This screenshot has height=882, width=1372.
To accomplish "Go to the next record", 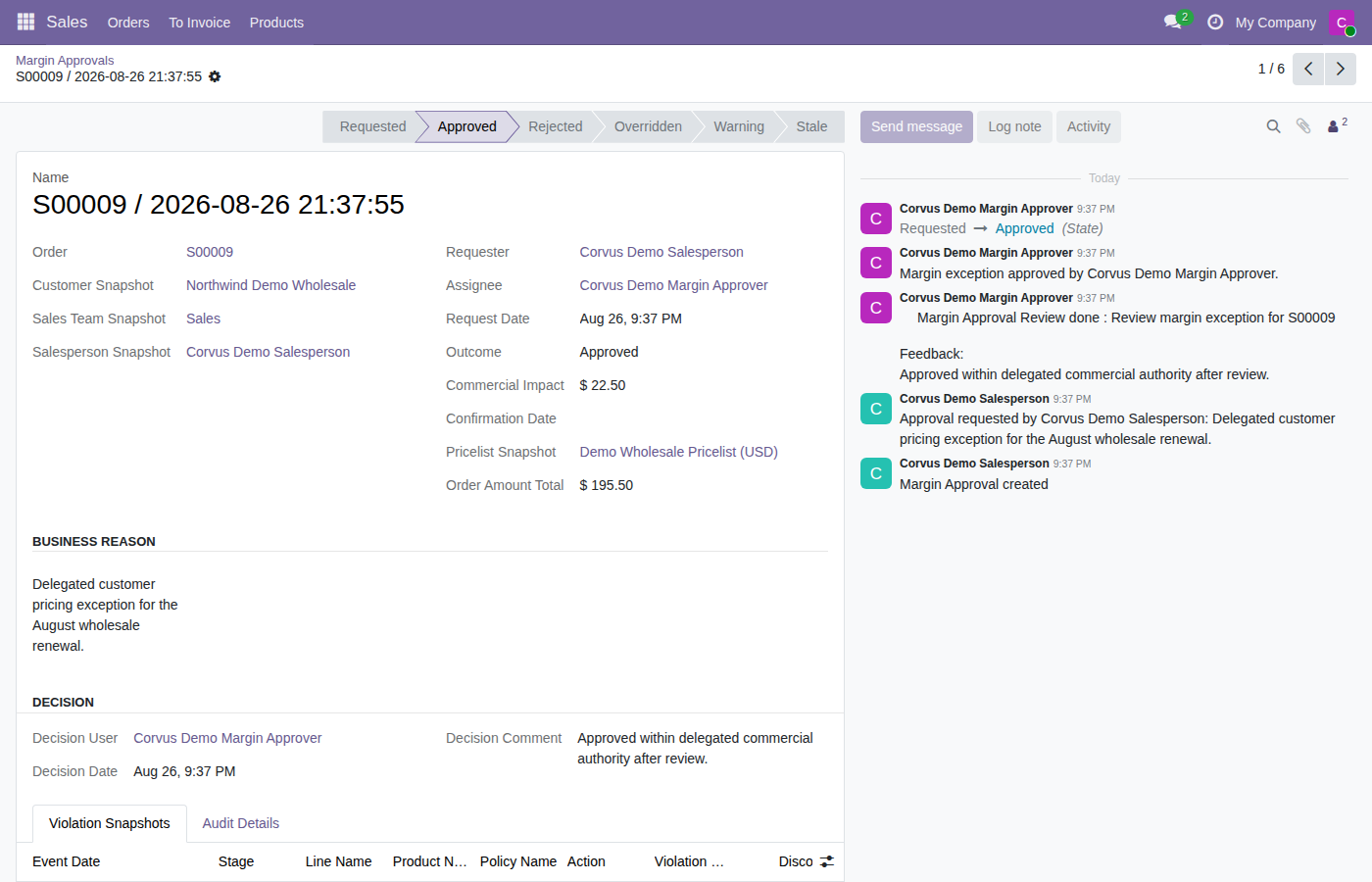I will [1341, 69].
